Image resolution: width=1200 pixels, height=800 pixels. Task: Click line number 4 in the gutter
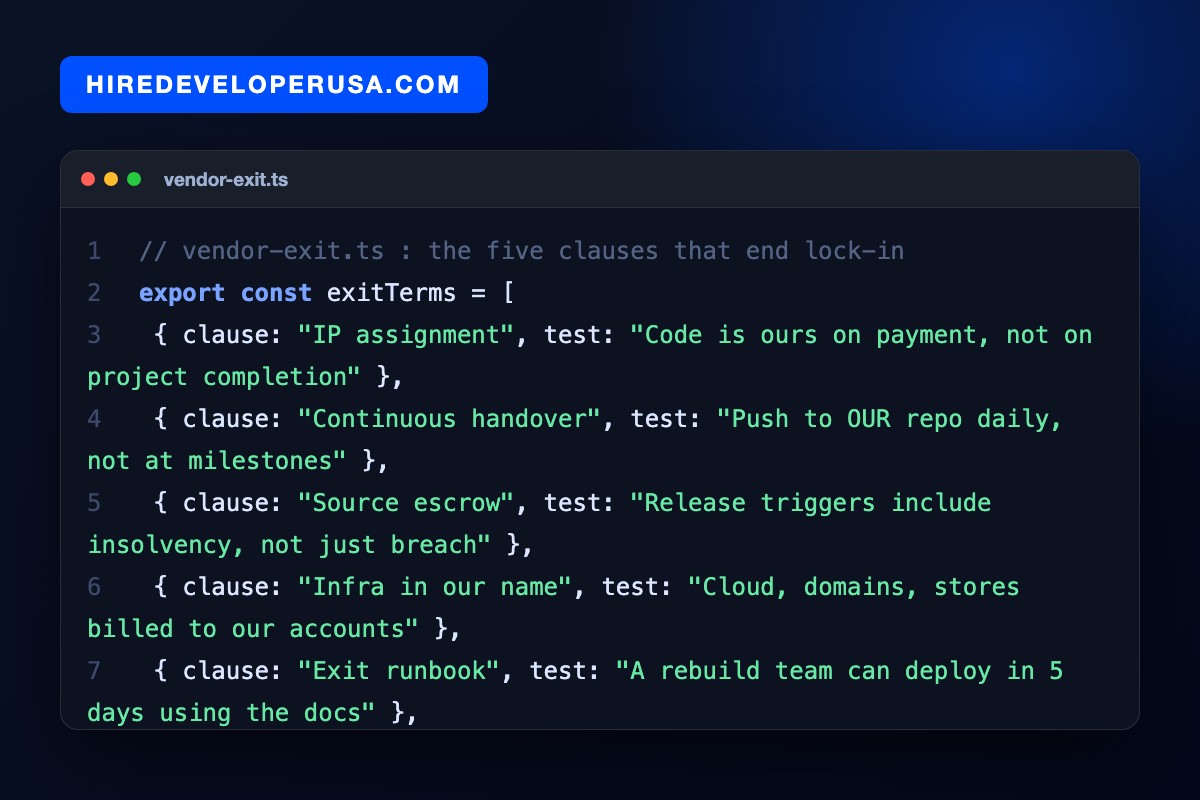(94, 419)
